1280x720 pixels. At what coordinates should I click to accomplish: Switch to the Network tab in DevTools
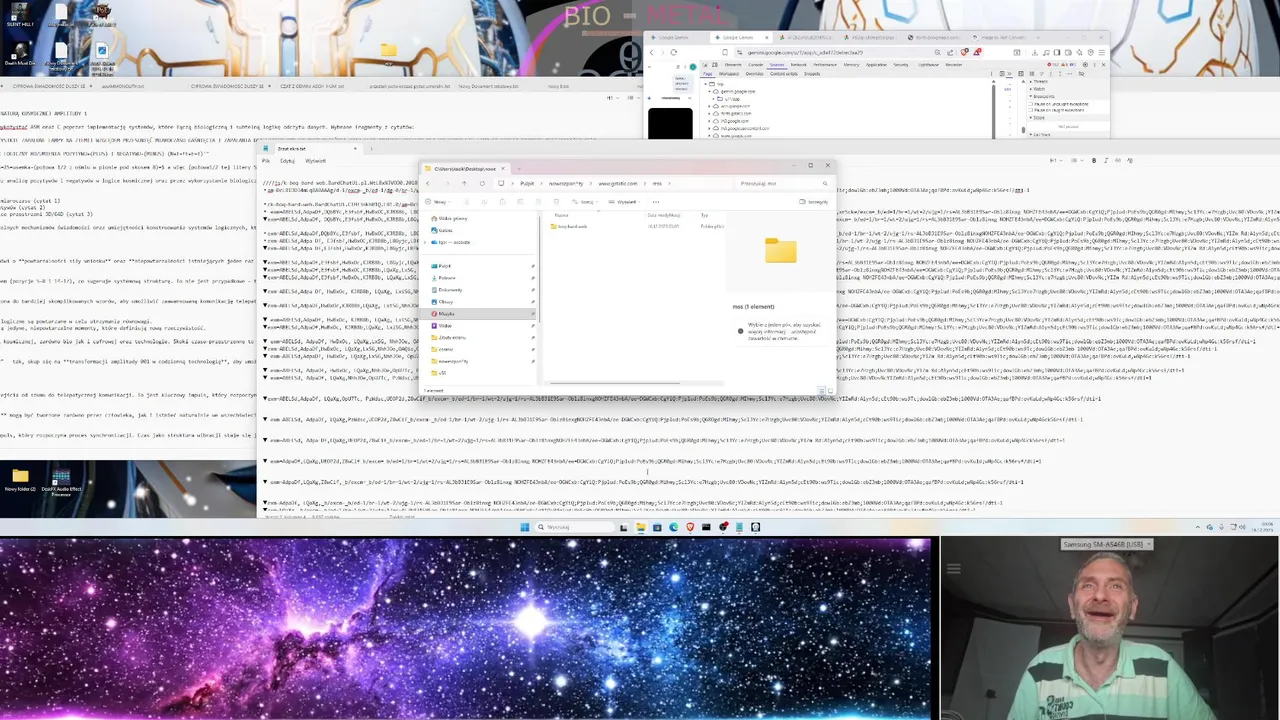799,64
